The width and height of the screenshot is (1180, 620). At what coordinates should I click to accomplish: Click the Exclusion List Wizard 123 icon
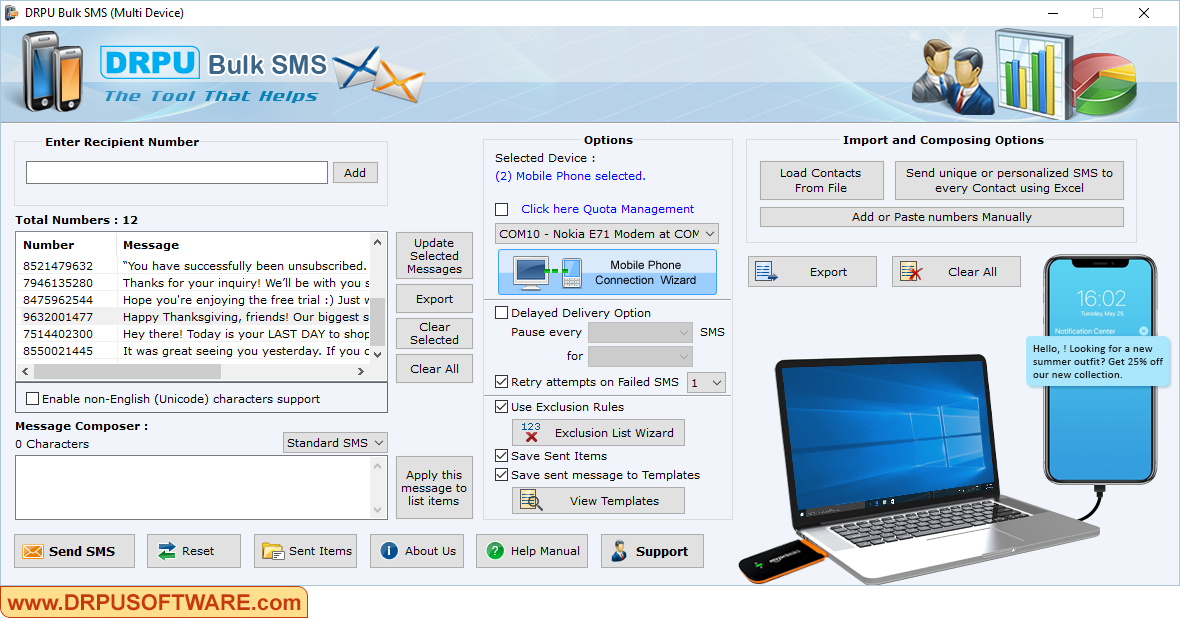point(531,432)
